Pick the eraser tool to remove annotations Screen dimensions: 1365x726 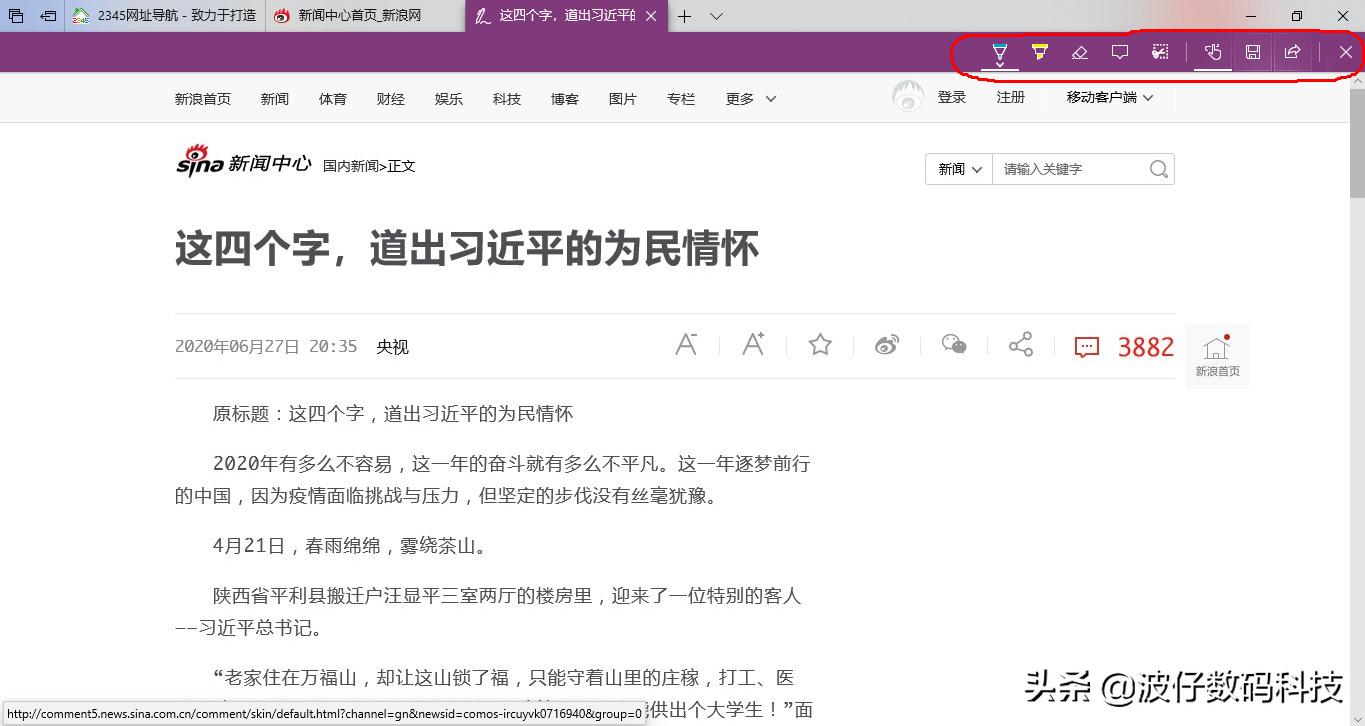point(1080,52)
